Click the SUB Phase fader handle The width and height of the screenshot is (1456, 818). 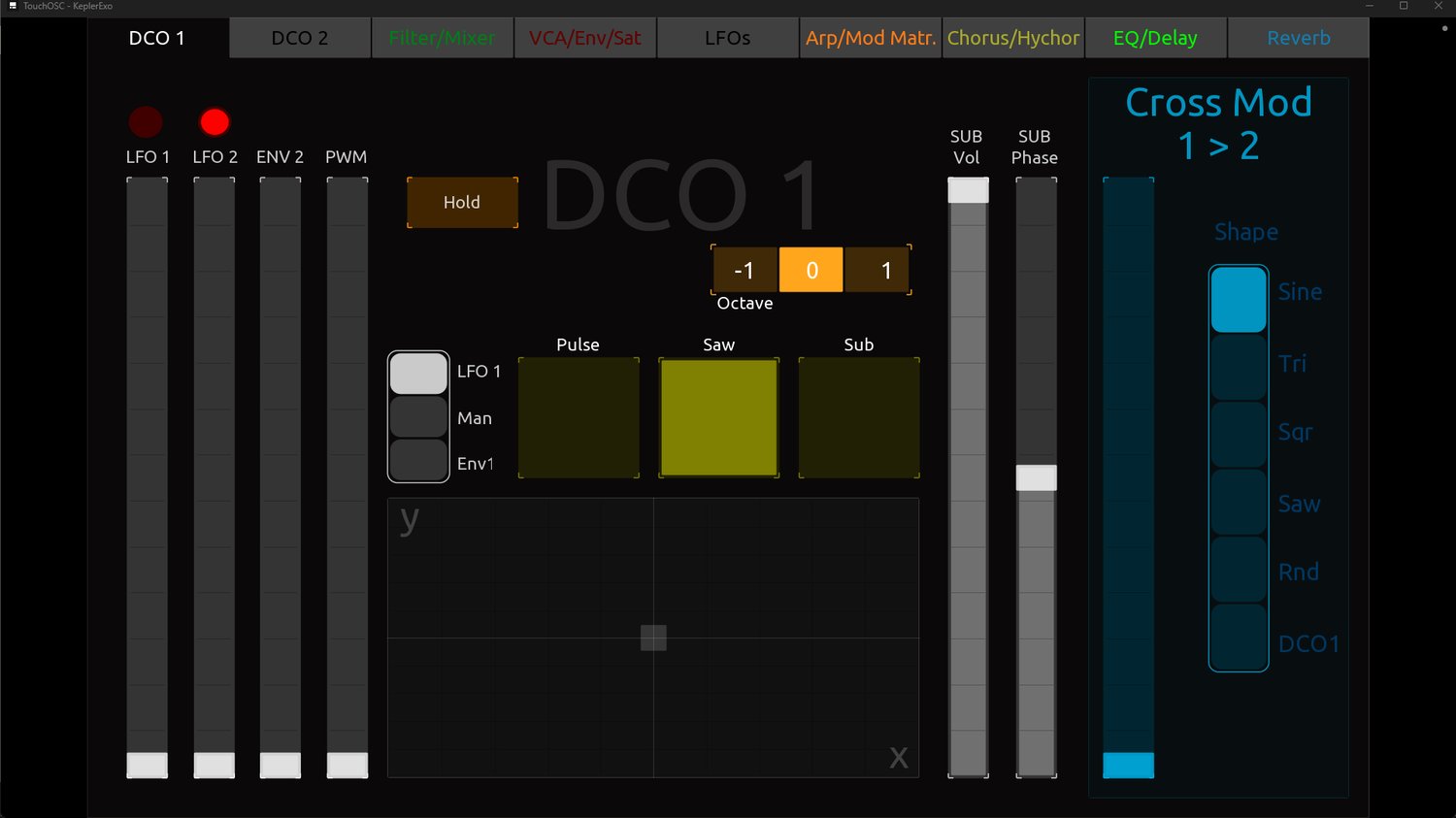[x=1037, y=477]
